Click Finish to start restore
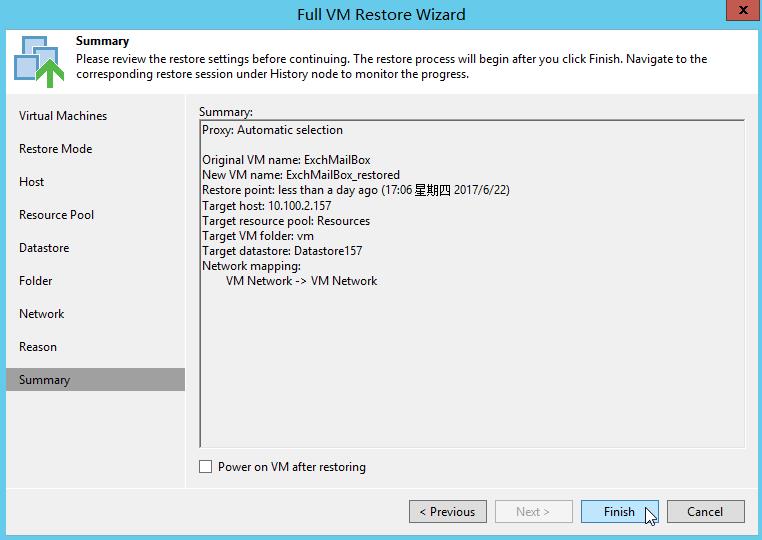 point(620,512)
